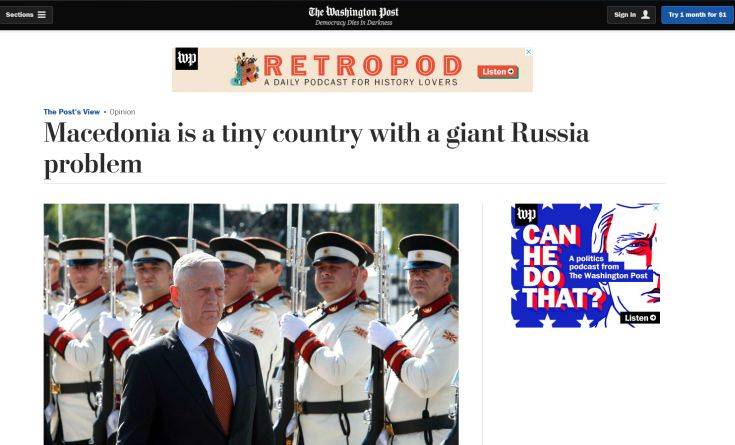Viewport: 735px width, 445px height.
Task: Open the Opinion section link
Action: [x=122, y=112]
